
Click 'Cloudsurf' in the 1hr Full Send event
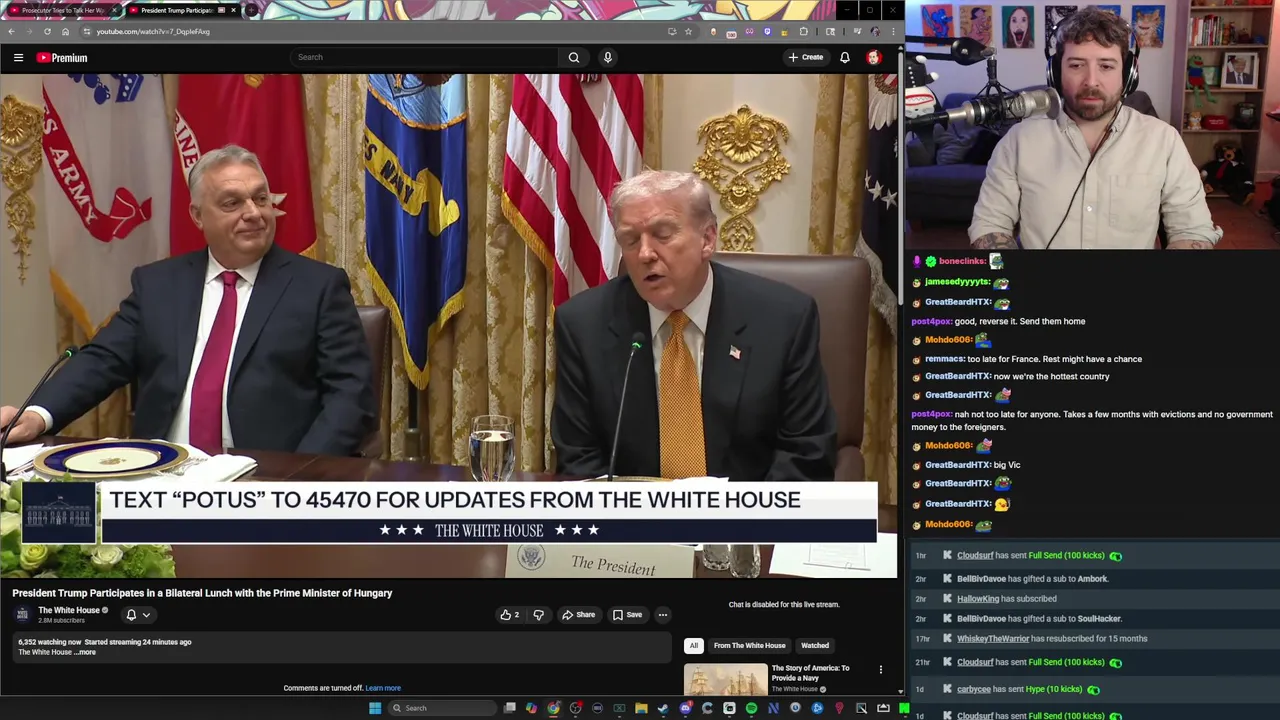click(975, 556)
